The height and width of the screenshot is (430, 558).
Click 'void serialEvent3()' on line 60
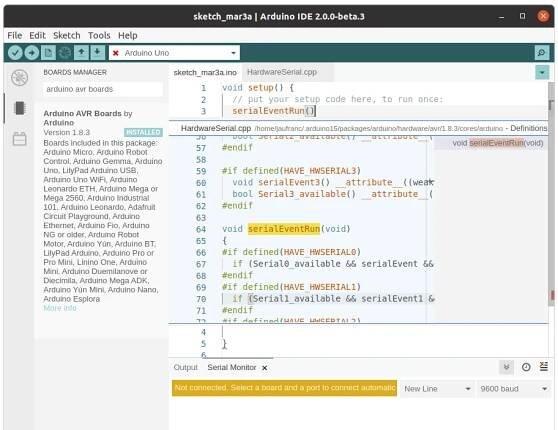coord(281,183)
